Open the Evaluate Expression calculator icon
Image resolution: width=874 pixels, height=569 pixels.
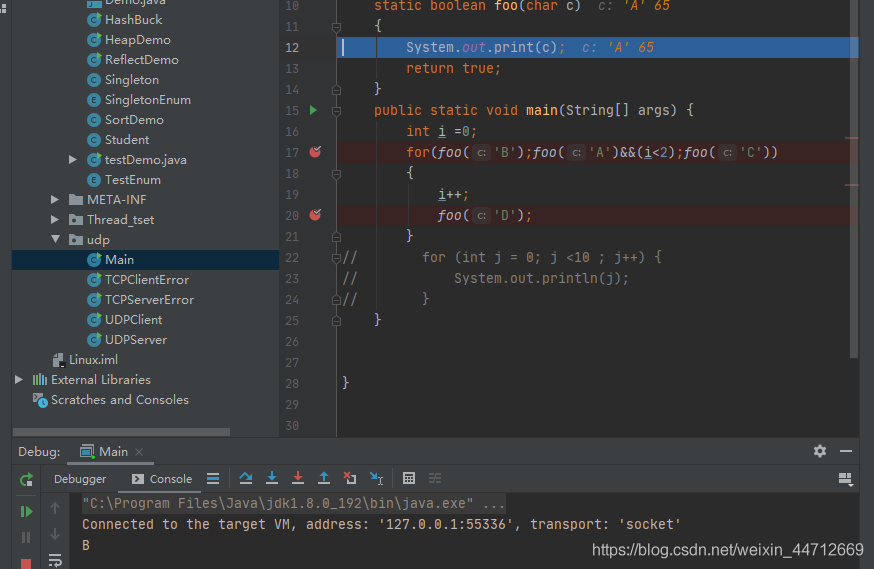(x=409, y=479)
